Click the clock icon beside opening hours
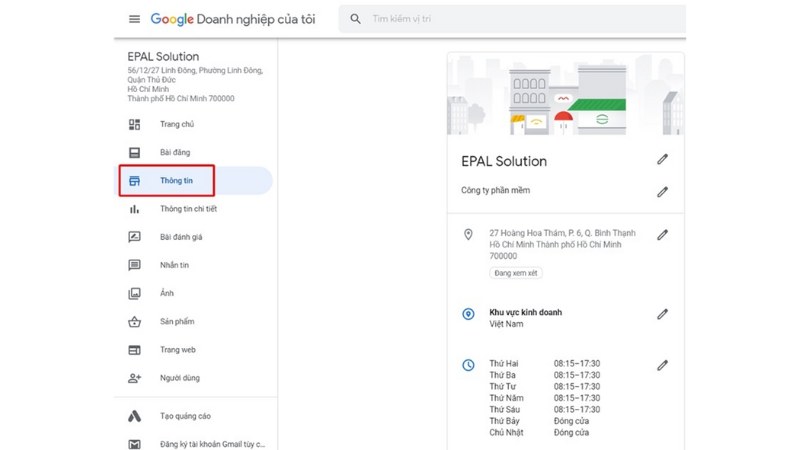800x450 pixels. click(x=468, y=365)
